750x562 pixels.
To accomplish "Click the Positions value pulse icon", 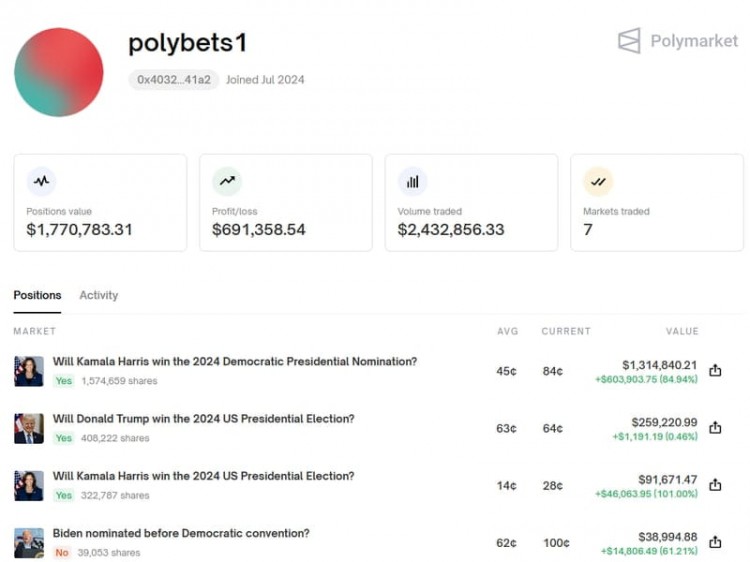I will pyautogui.click(x=41, y=181).
